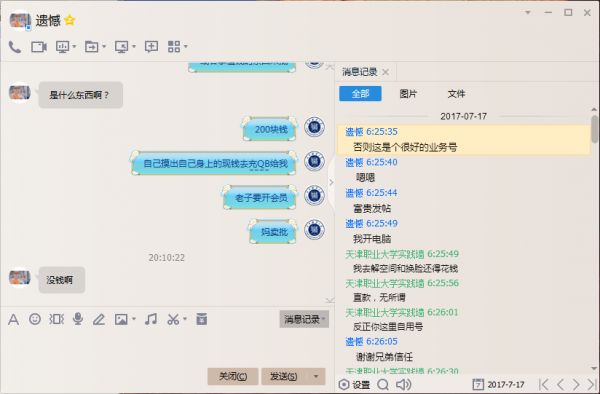The image size is (600, 394).
Task: Open the window menu dropdown triangle in title bar
Action: point(528,13)
